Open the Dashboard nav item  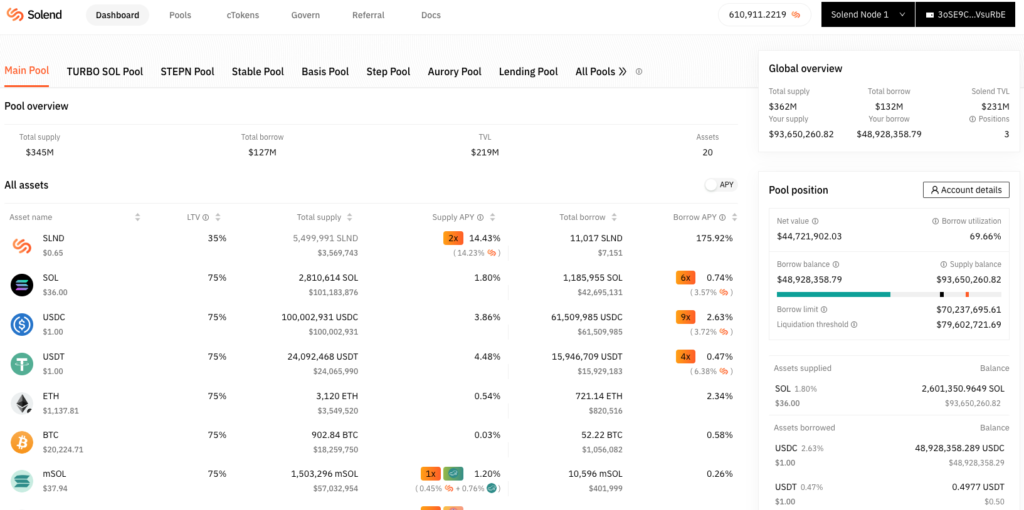click(118, 15)
